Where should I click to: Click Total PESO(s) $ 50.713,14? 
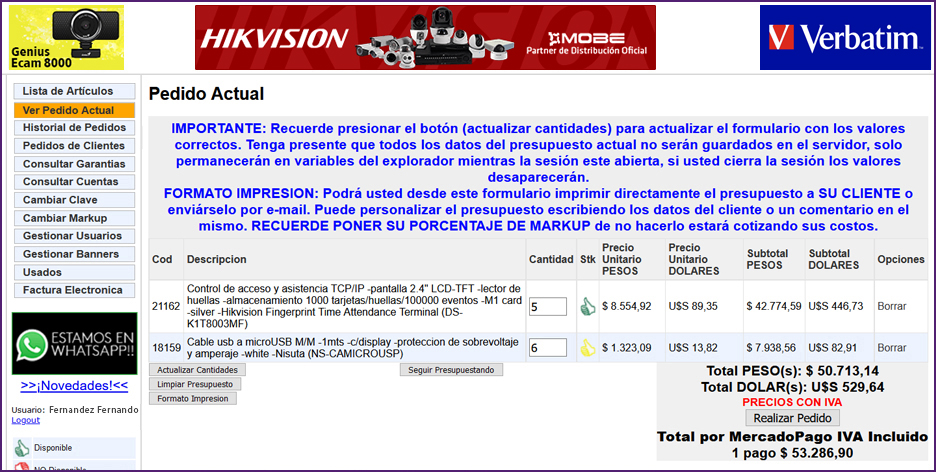(x=793, y=371)
